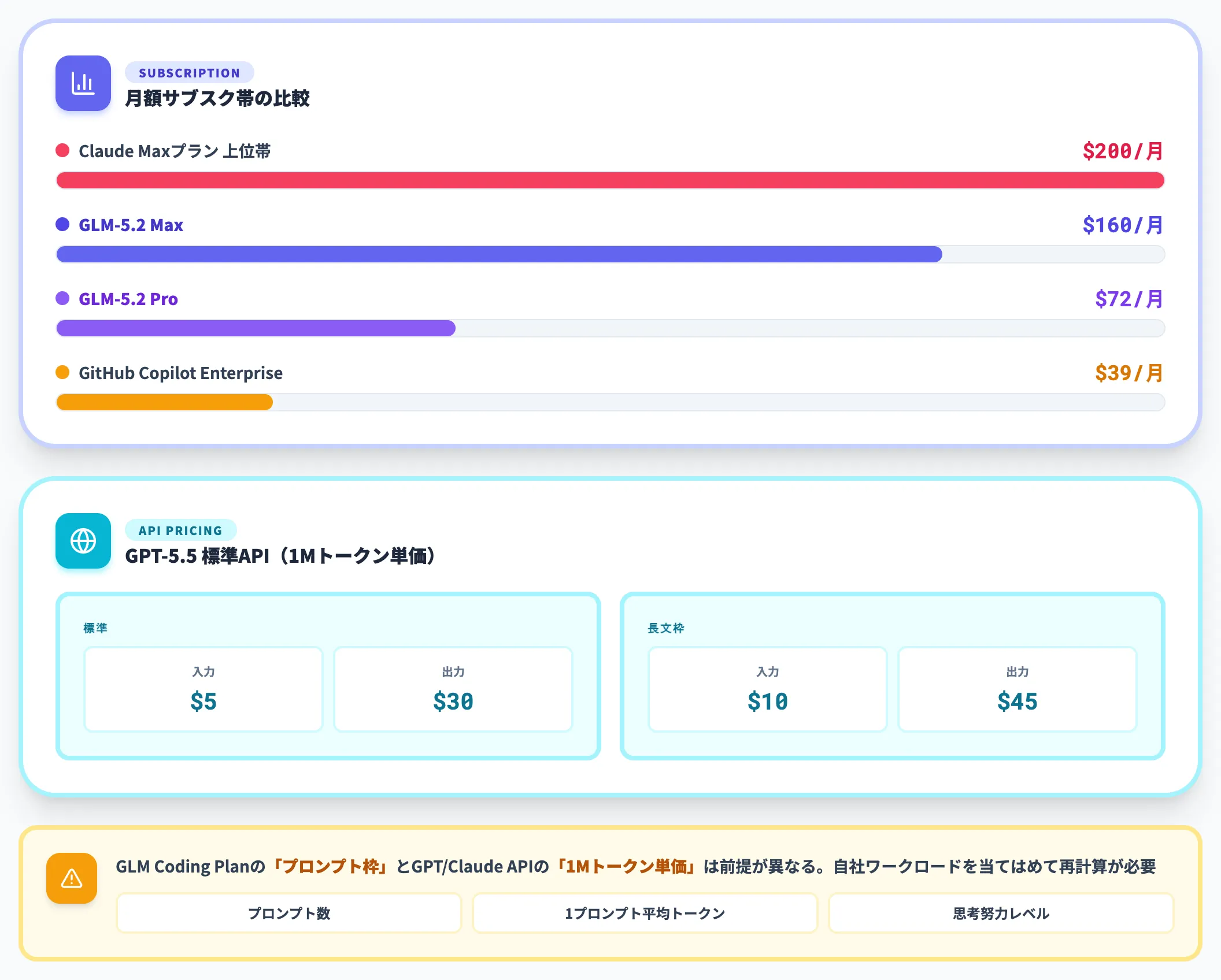Click the highlighted 「1Mトークン単価」 text
This screenshot has width=1221, height=980.
tap(626, 866)
